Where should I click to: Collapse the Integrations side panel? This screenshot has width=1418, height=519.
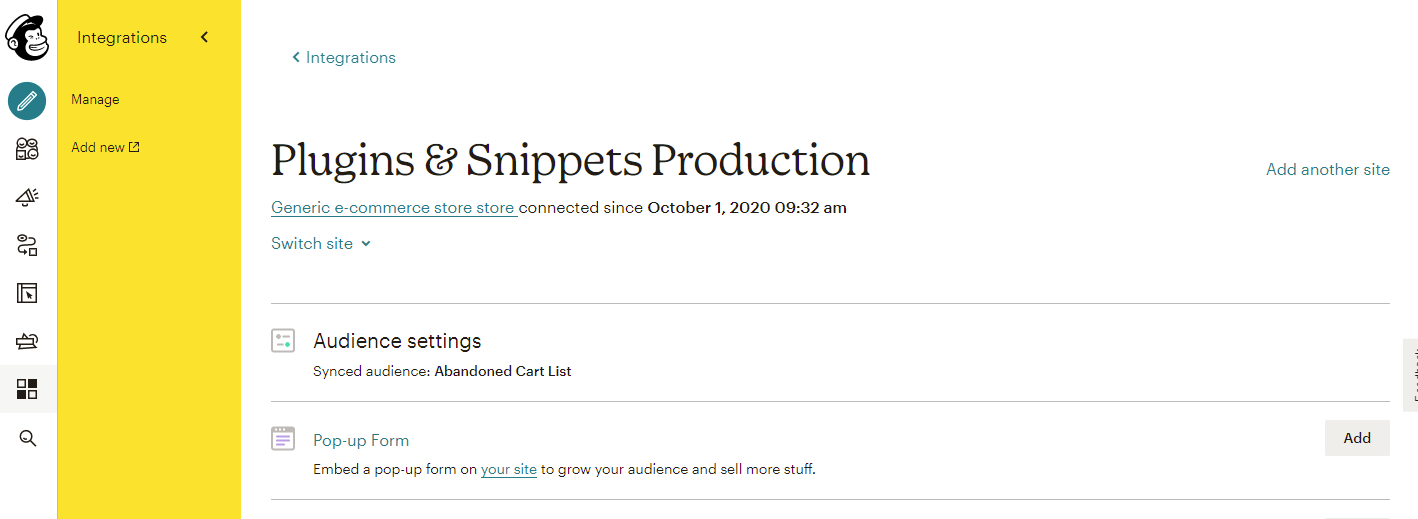pyautogui.click(x=205, y=38)
